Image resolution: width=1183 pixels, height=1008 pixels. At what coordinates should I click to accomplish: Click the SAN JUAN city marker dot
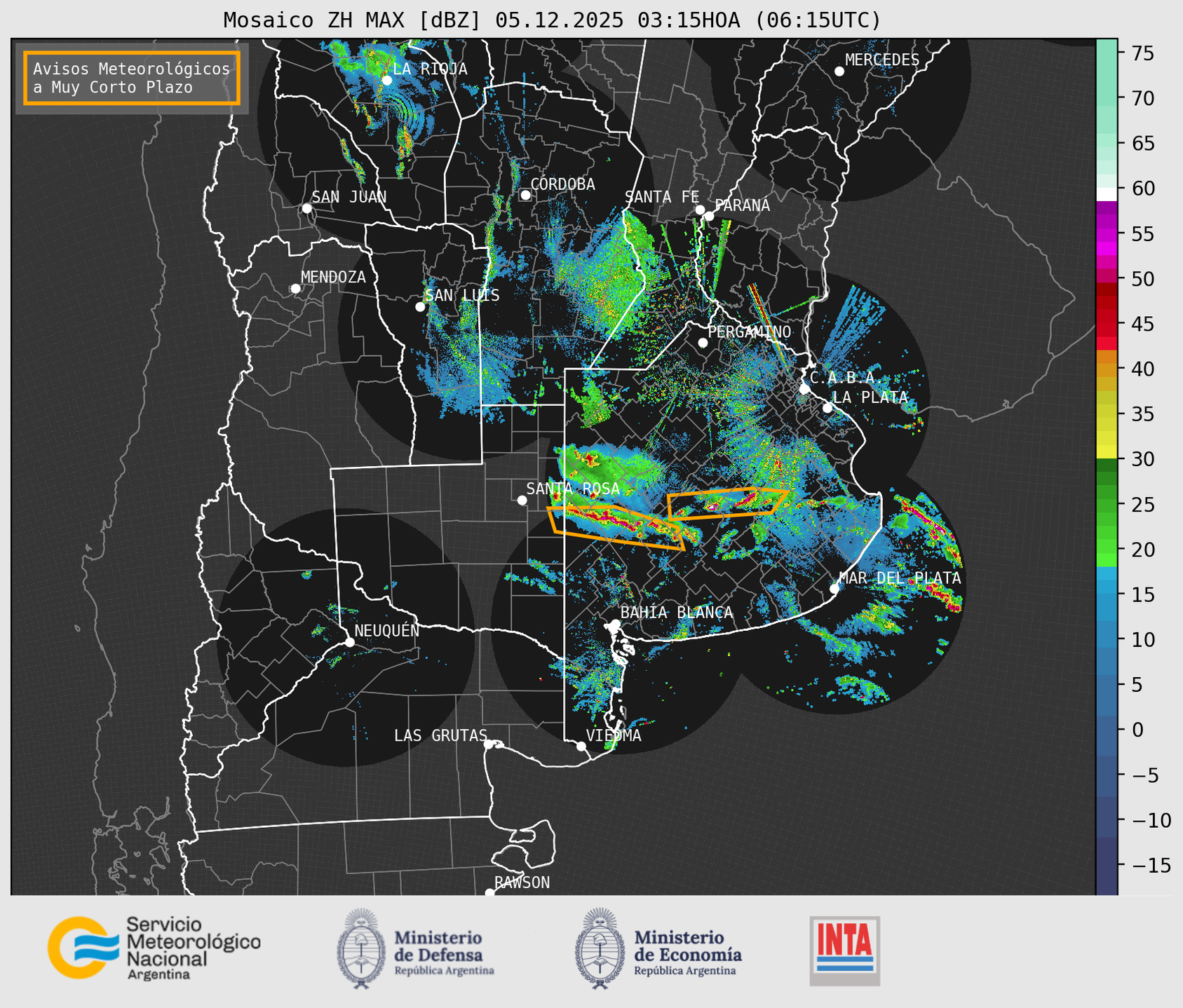pos(306,208)
